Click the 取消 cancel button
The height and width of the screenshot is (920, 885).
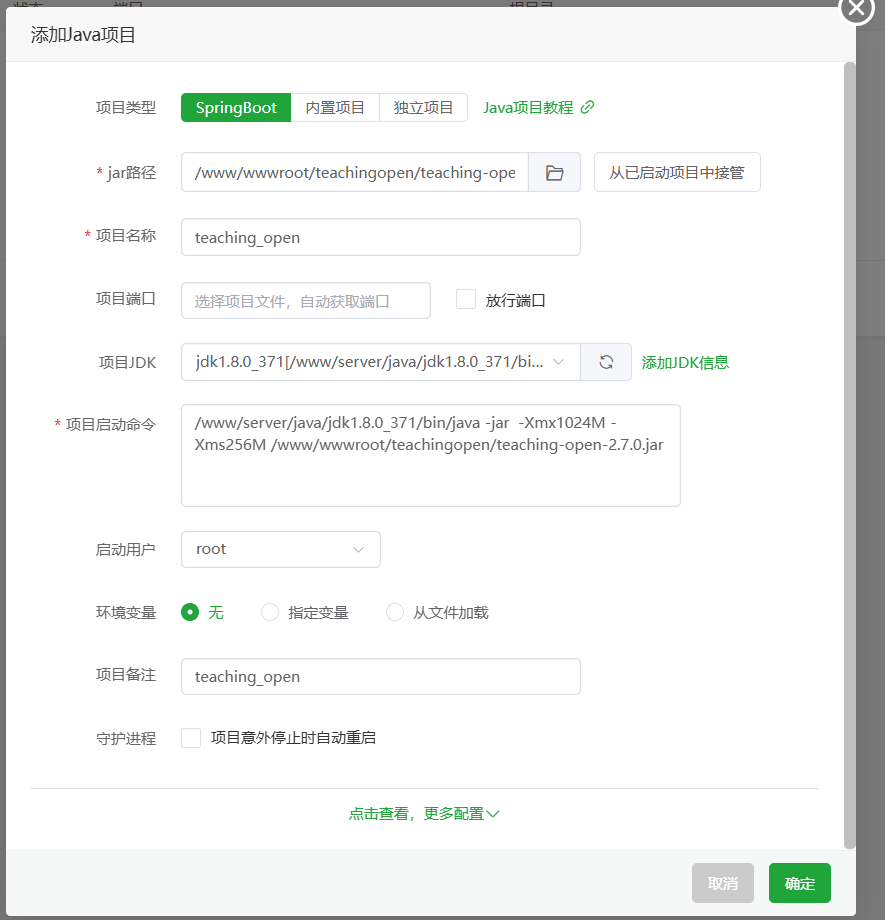tap(722, 883)
